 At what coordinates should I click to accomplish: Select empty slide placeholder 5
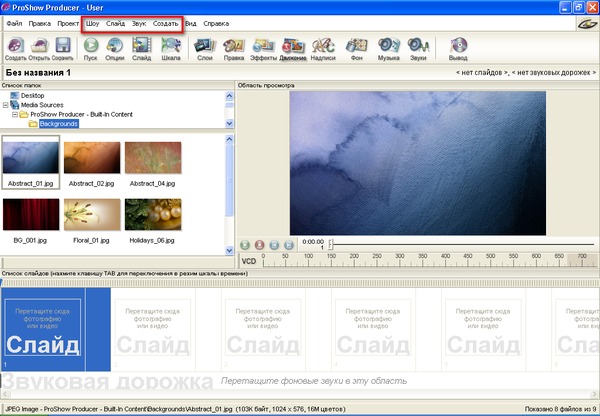(x=483, y=329)
